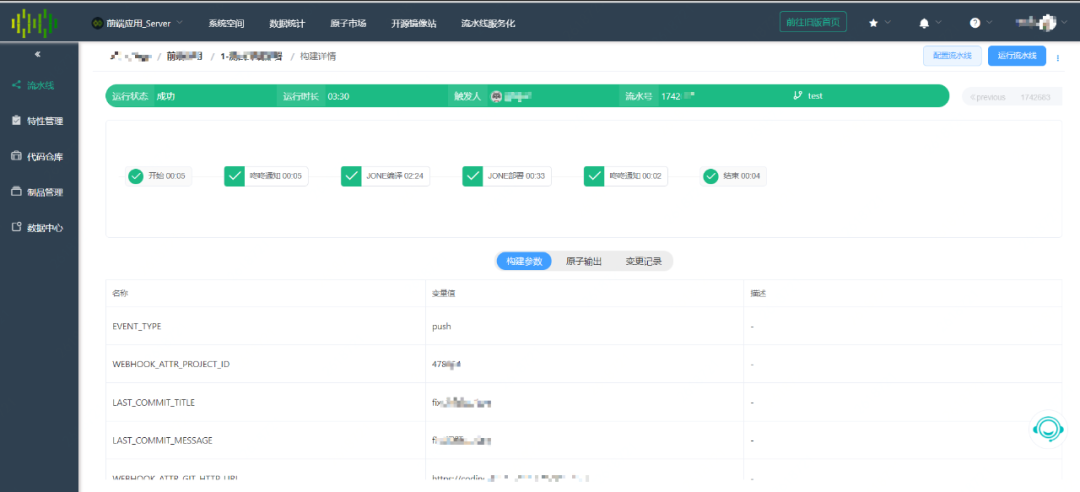Open 制品管理 in the sidebar

pyautogui.click(x=38, y=192)
